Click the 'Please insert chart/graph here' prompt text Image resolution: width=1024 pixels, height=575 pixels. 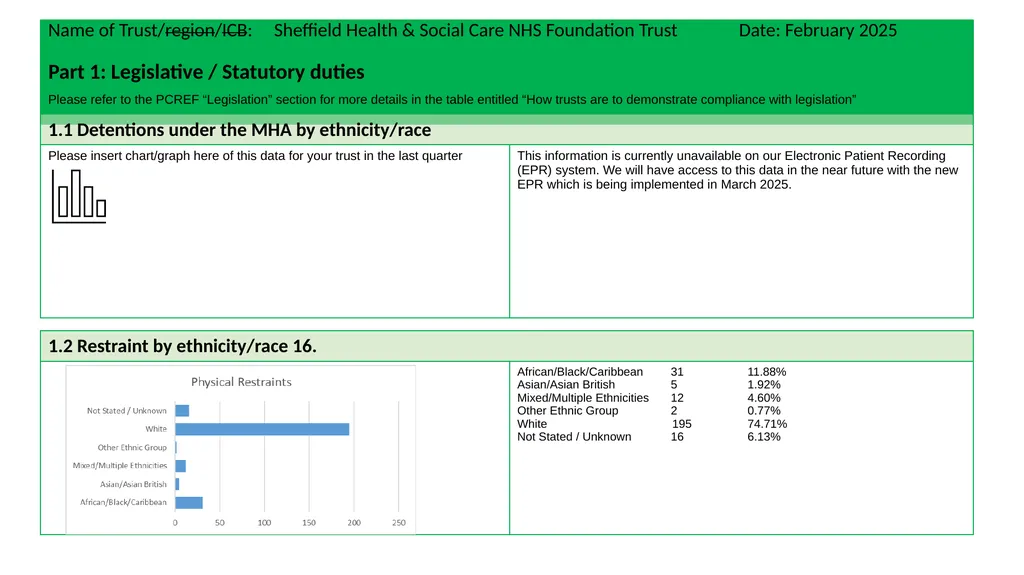[x=255, y=156]
